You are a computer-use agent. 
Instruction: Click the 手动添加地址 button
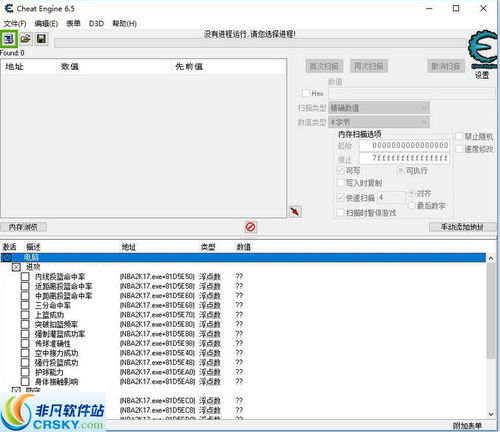pyautogui.click(x=462, y=227)
